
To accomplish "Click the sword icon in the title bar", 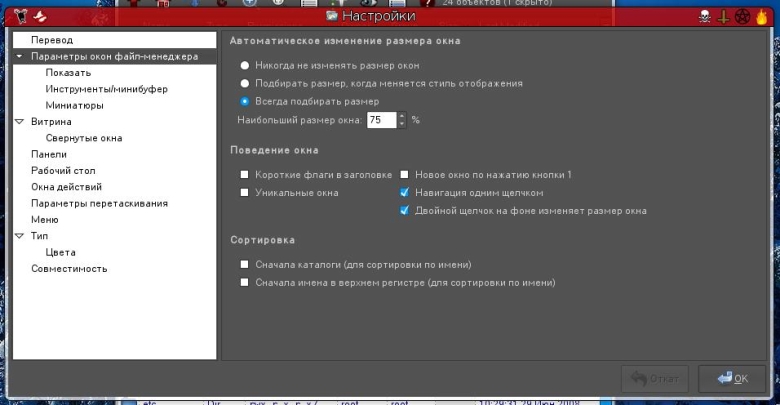I will coord(723,17).
